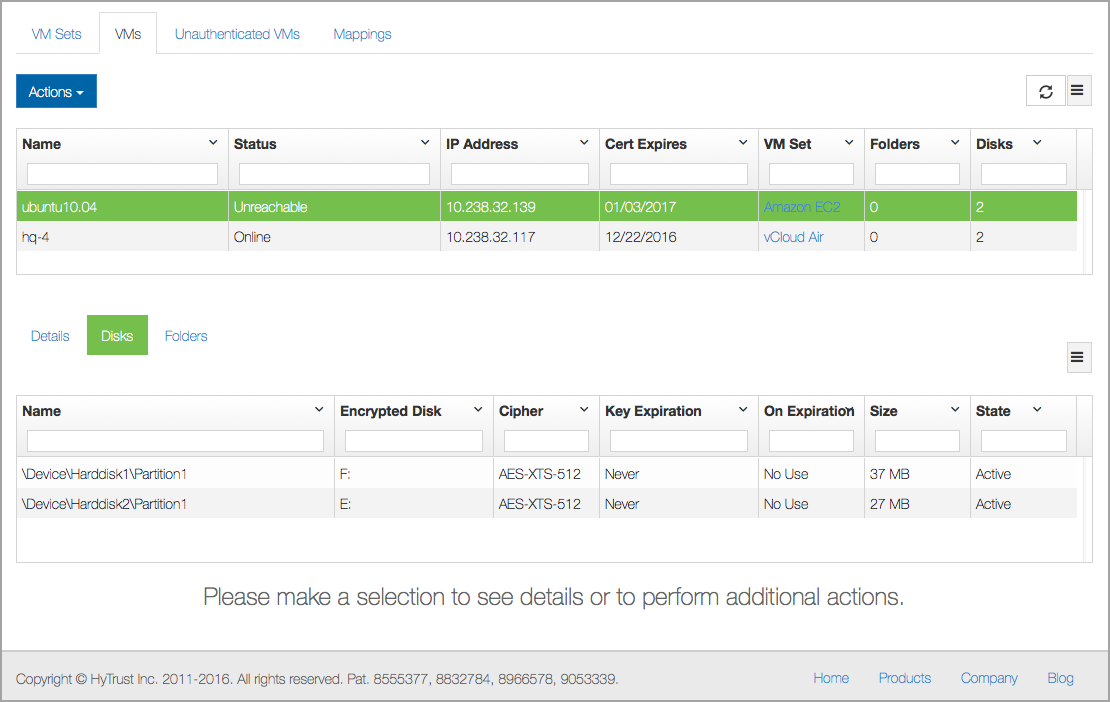Click the refresh icon above the VM table
This screenshot has width=1110, height=702.
(1046, 91)
